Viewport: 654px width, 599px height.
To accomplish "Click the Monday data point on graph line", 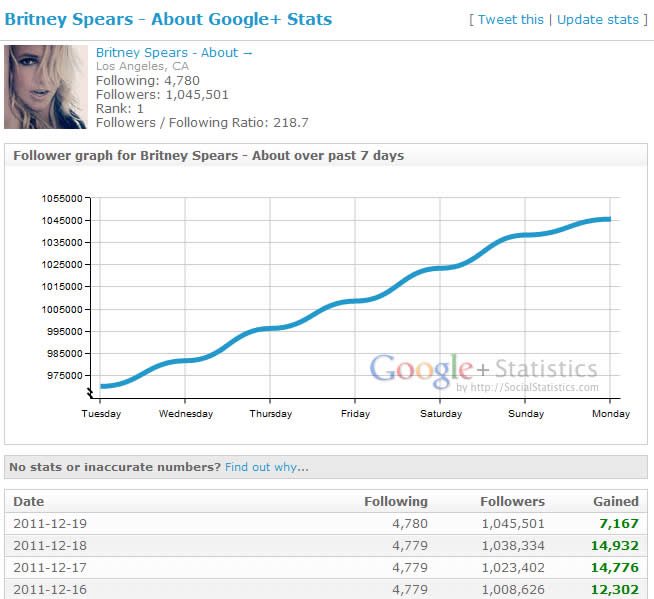I will (x=609, y=219).
